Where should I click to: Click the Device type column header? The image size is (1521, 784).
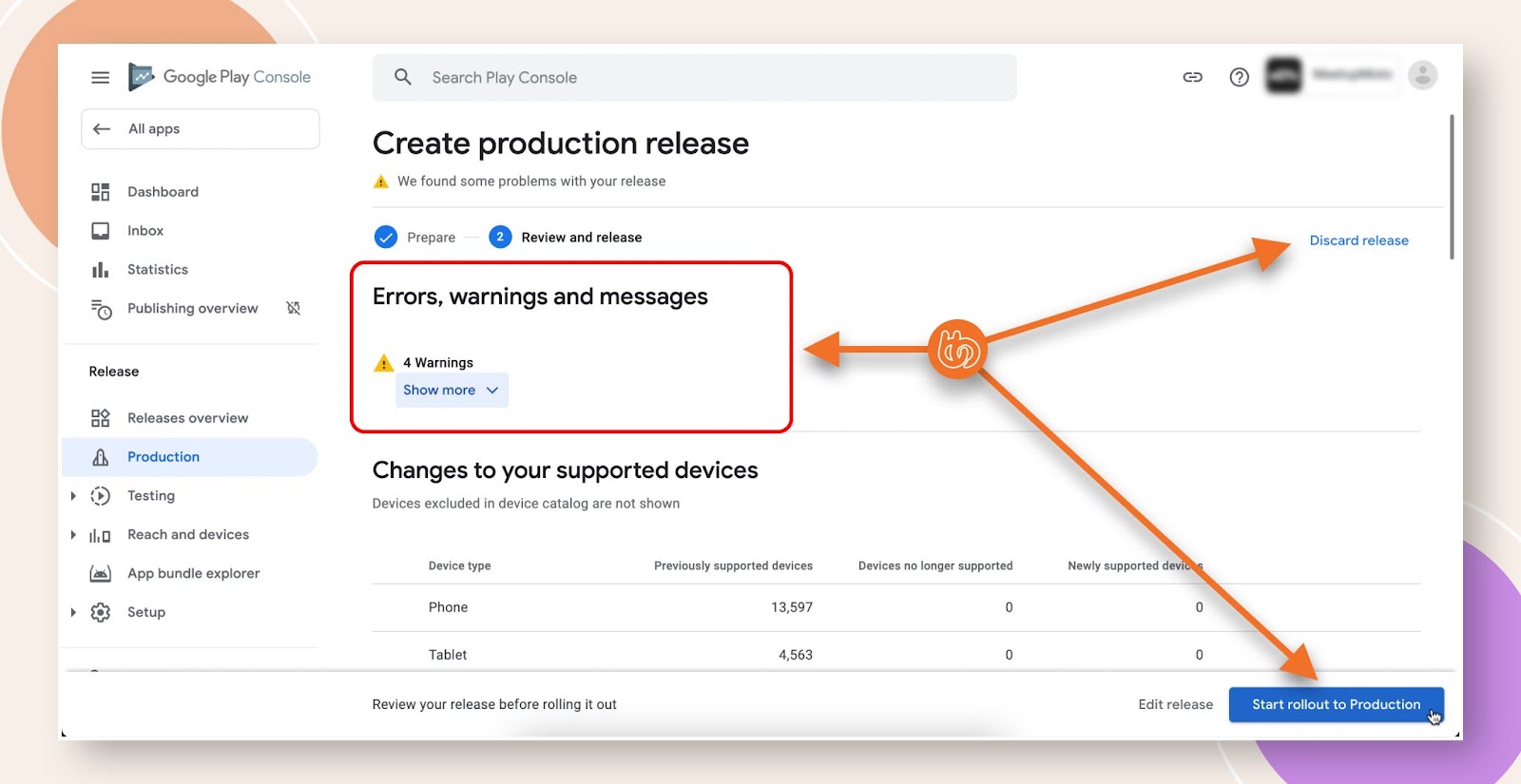459,566
